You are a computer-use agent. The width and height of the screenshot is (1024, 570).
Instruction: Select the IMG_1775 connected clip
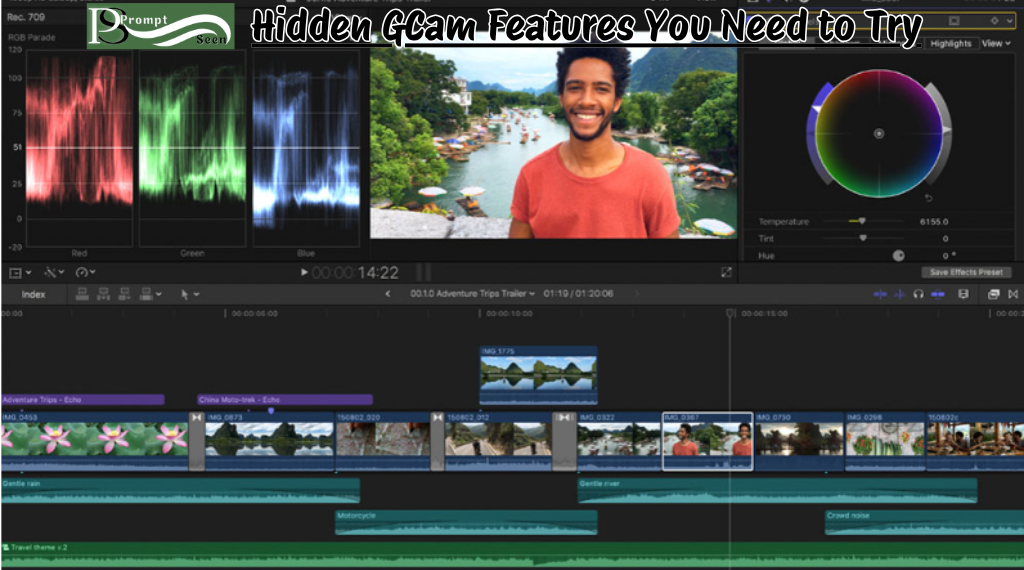pos(538,375)
